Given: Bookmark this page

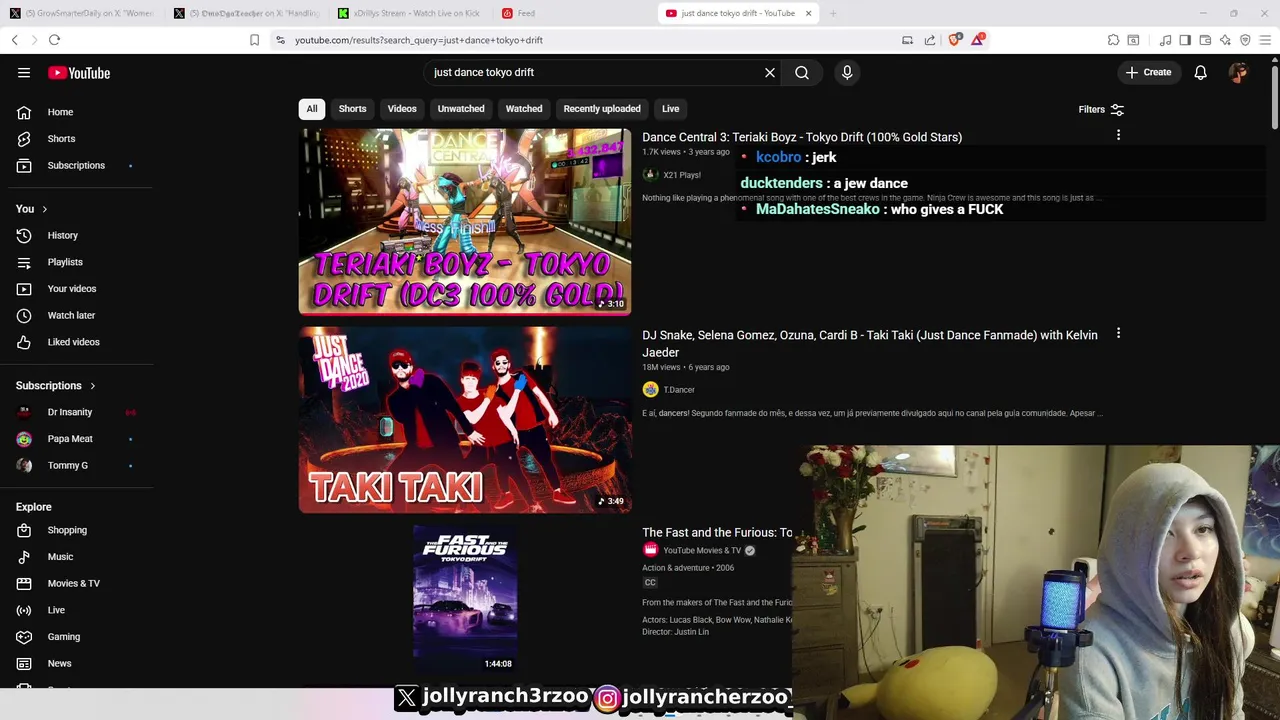Looking at the screenshot, I should tap(254, 40).
